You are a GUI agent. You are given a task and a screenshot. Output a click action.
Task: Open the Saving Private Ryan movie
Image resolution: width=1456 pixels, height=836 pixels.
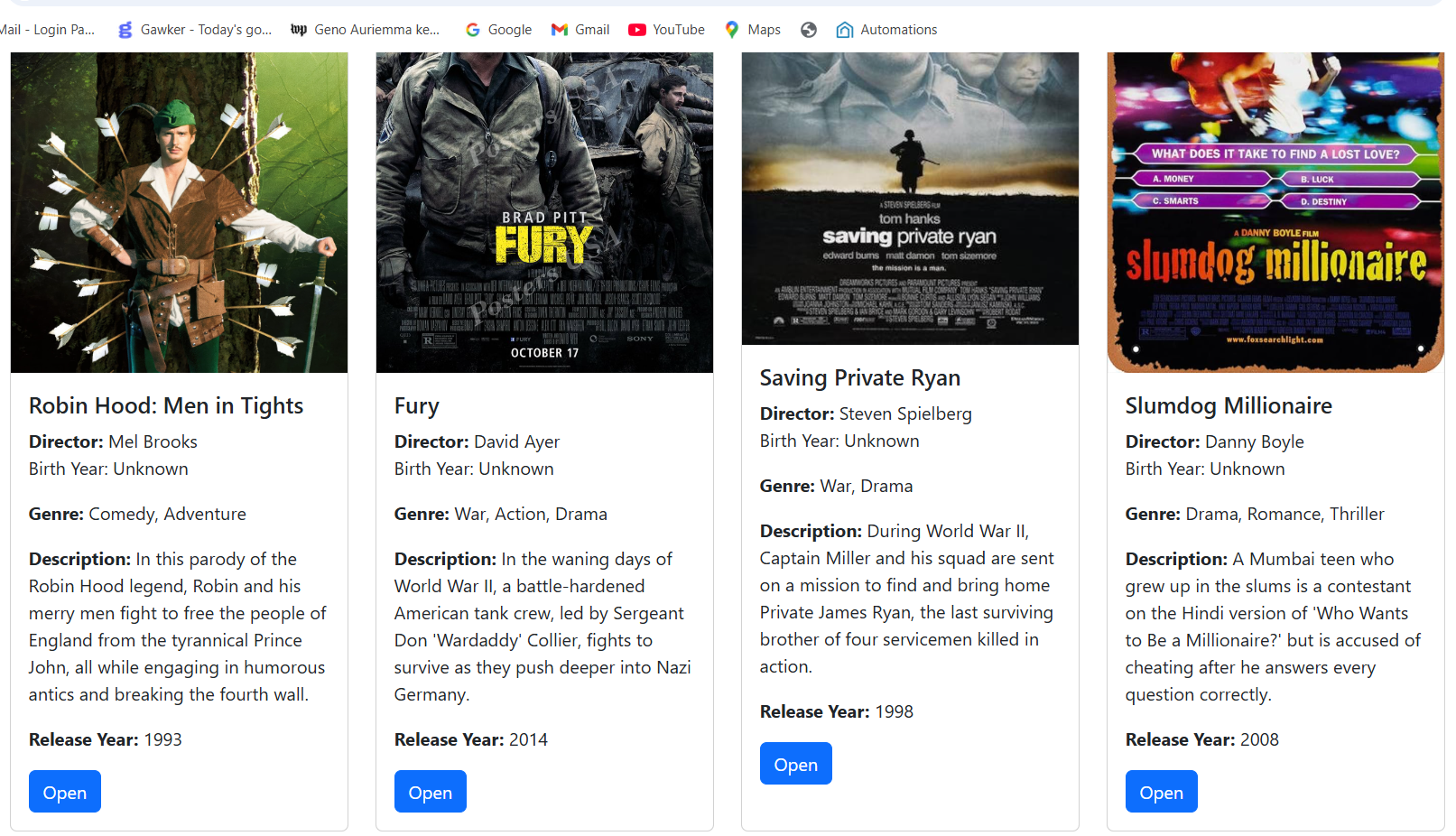pyautogui.click(x=796, y=764)
